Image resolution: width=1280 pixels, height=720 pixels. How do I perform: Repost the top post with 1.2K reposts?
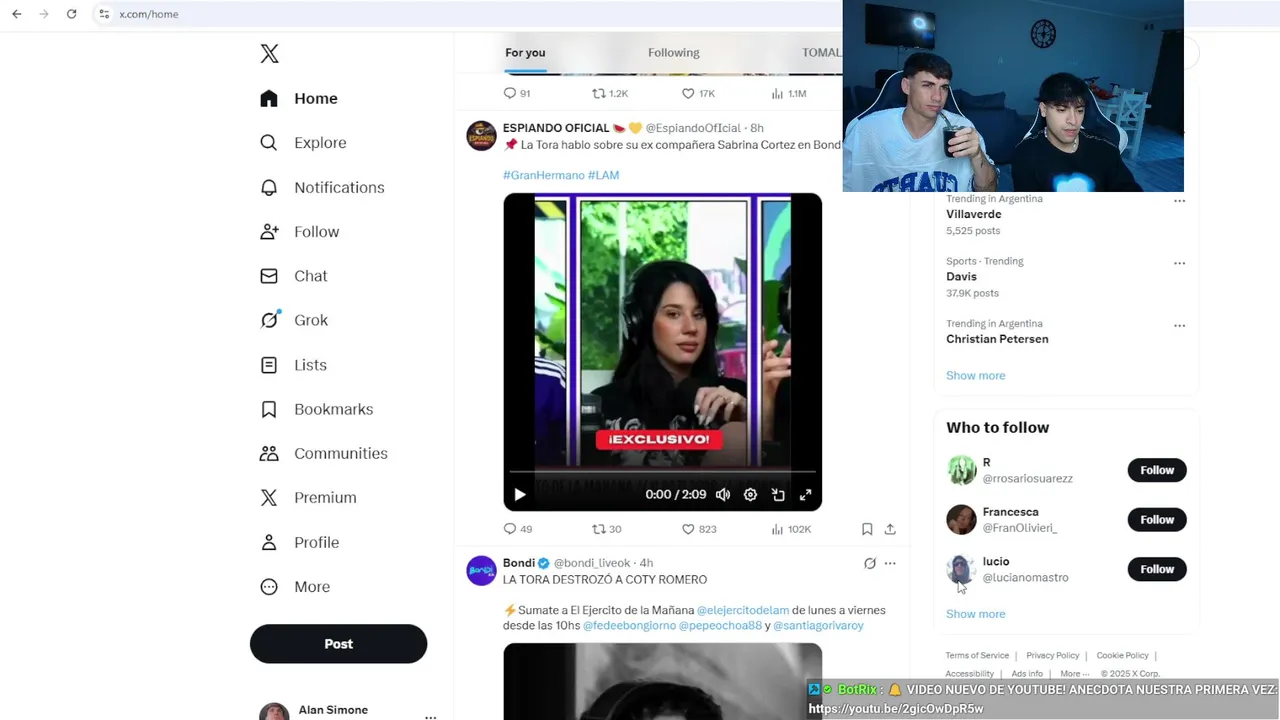pyautogui.click(x=610, y=93)
